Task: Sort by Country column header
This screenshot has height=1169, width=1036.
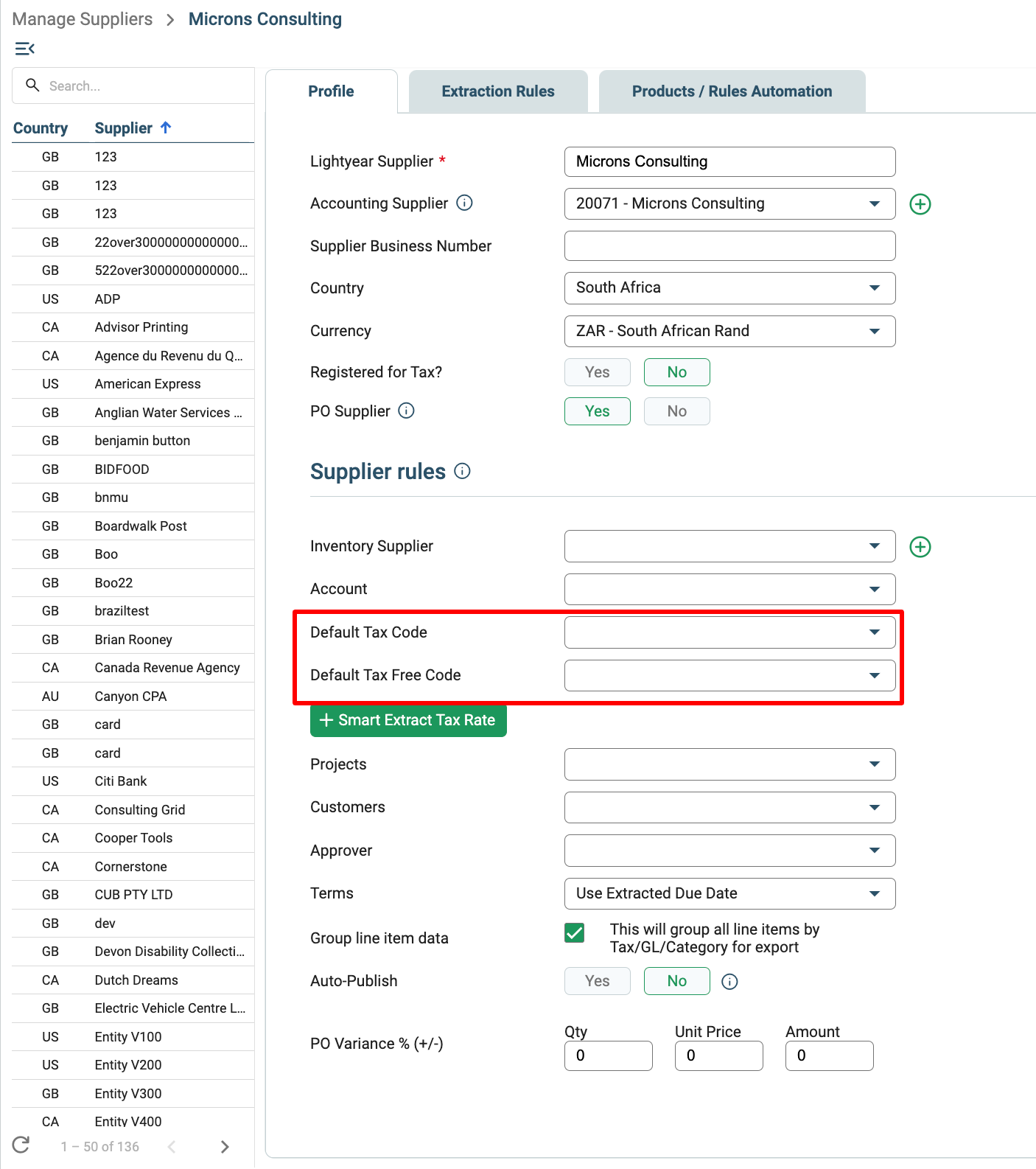Action: [x=41, y=128]
